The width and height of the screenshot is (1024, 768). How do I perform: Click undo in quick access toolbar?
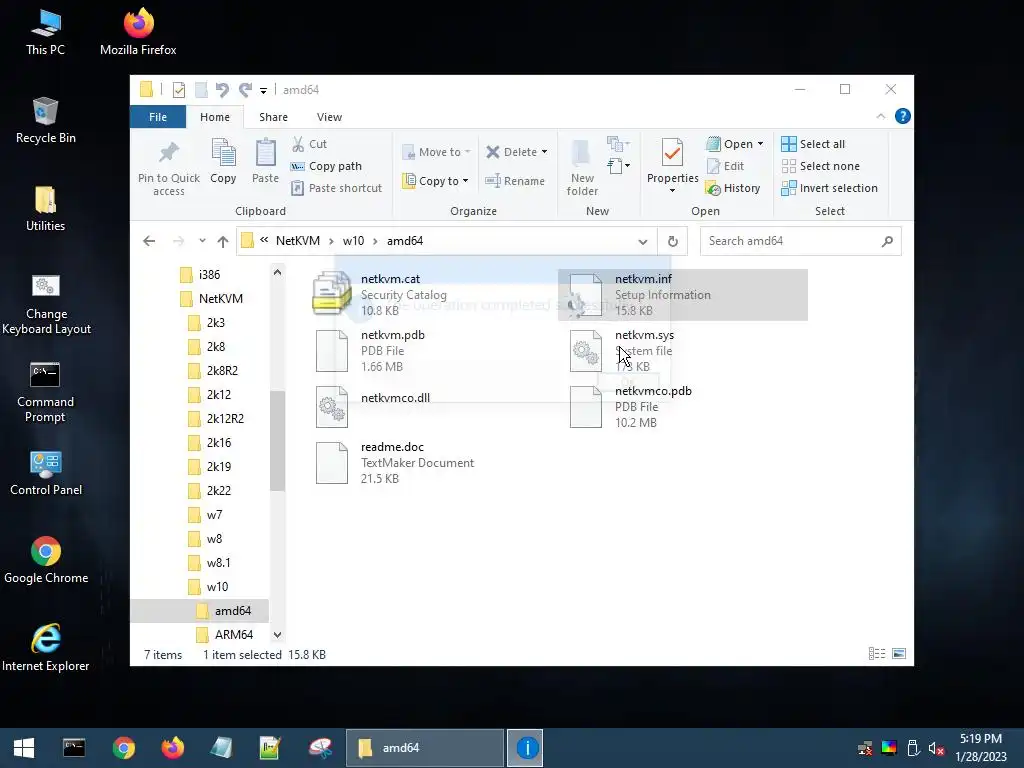tap(222, 89)
